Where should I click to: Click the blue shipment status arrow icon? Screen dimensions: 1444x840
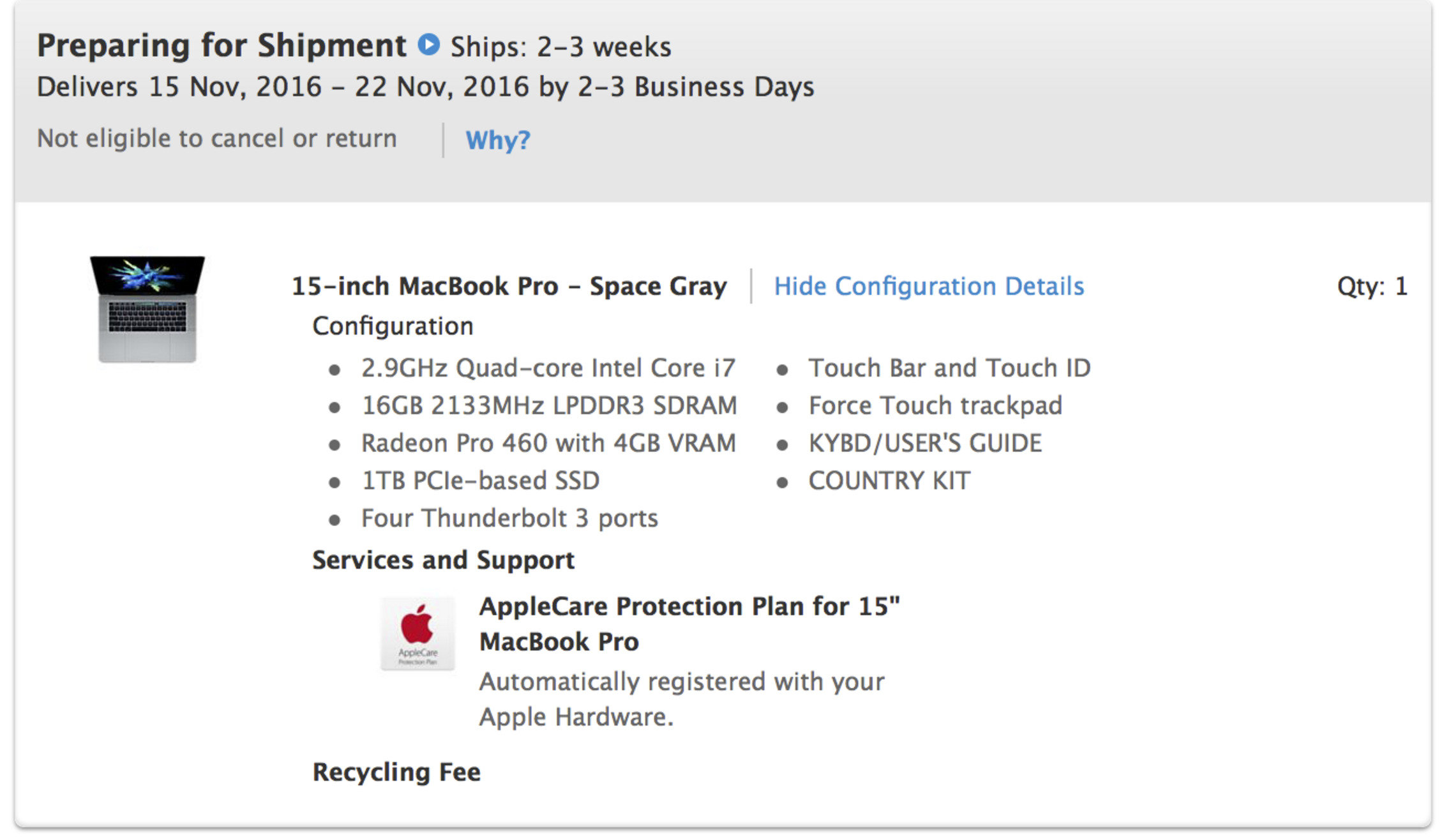pos(428,45)
